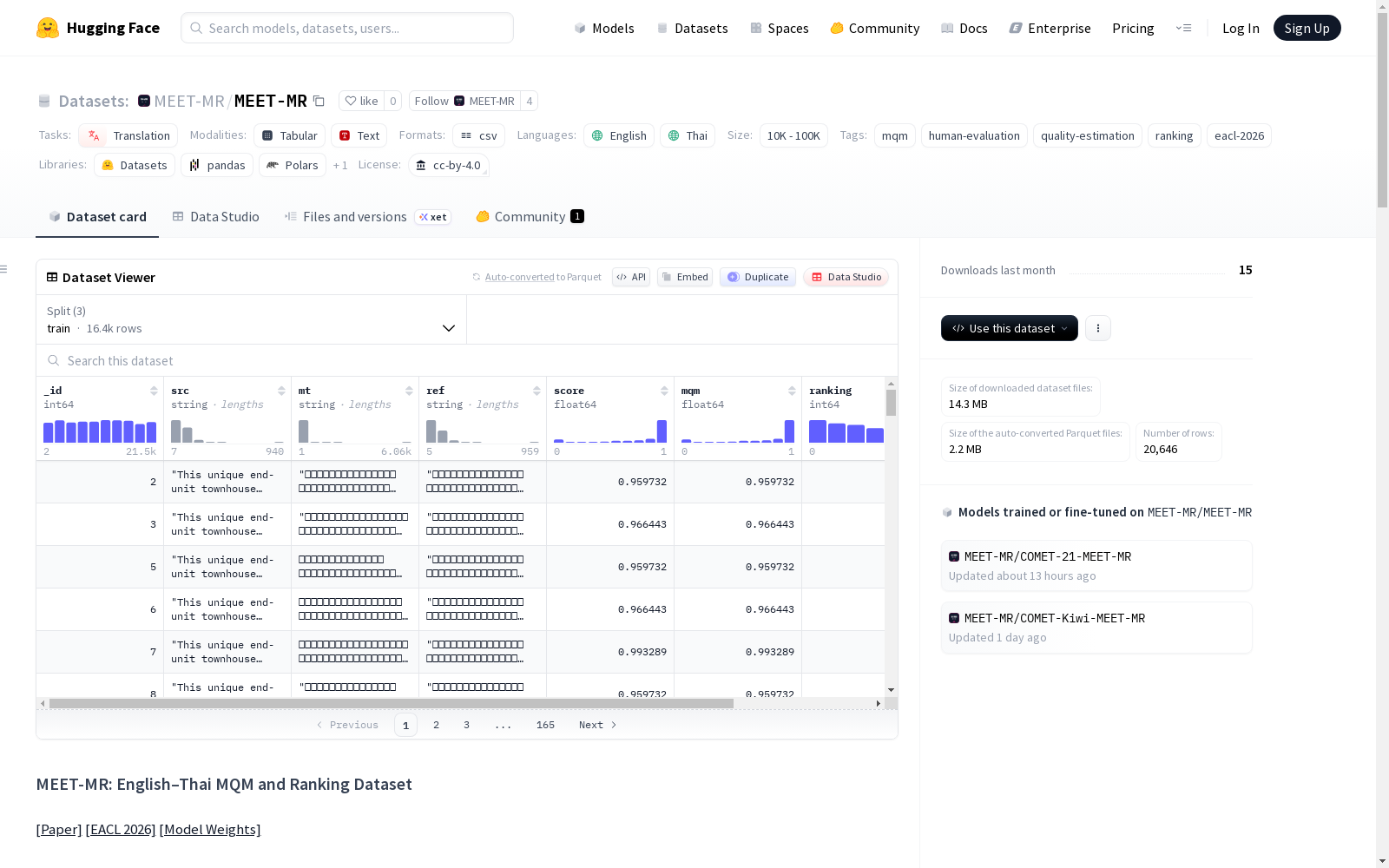Screen dimensions: 1389x868
Task: Open the [Model Weights] link
Action: point(210,829)
